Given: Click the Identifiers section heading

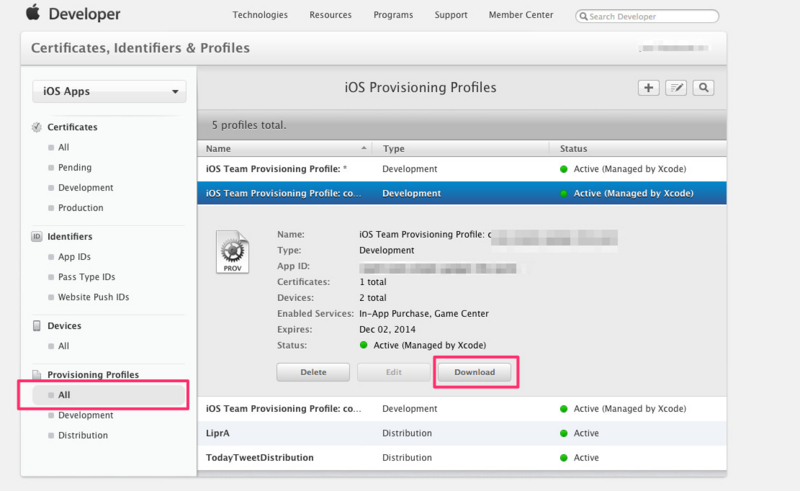Looking at the screenshot, I should pyautogui.click(x=69, y=236).
